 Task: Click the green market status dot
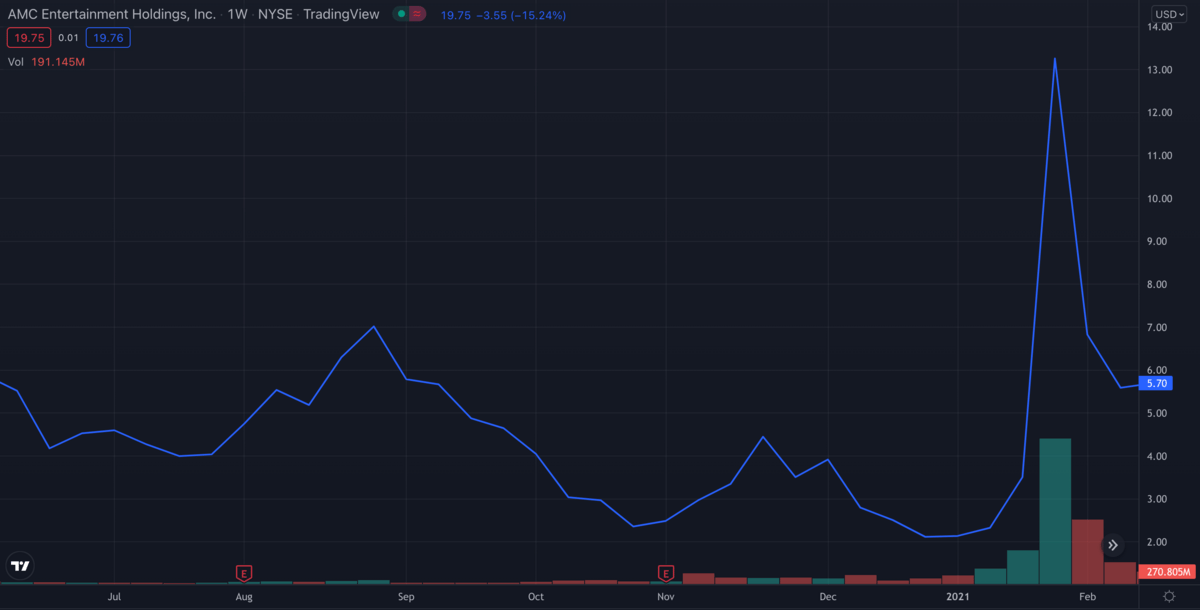click(x=401, y=14)
